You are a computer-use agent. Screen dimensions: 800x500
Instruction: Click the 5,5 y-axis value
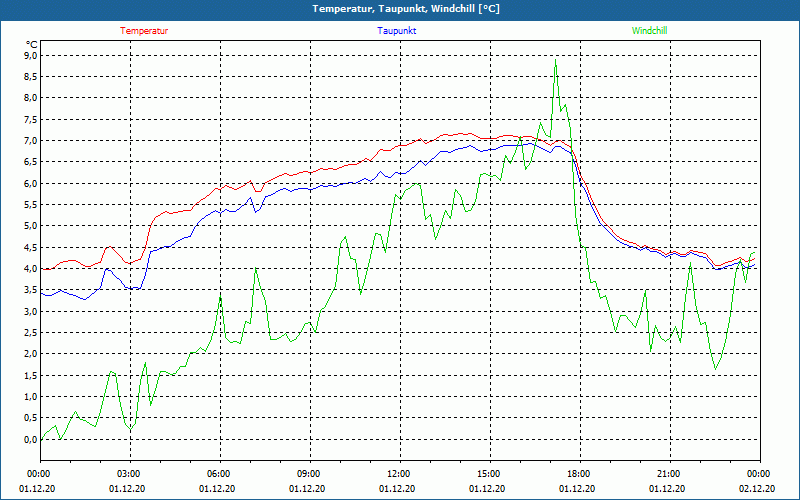coord(31,205)
